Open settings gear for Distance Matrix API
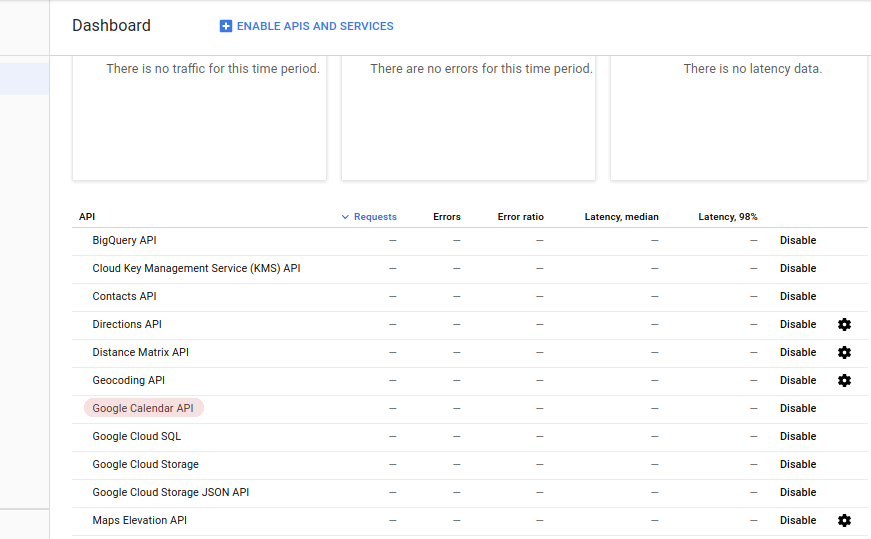 click(844, 352)
